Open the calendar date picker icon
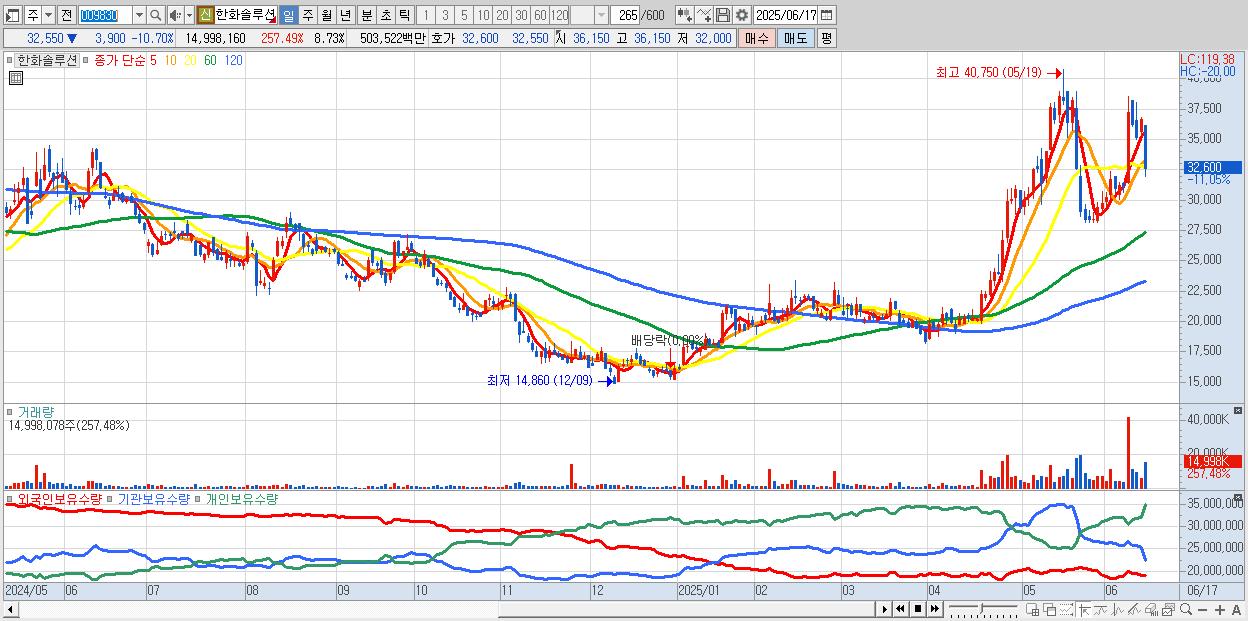This screenshot has height=621, width=1248. click(x=827, y=15)
